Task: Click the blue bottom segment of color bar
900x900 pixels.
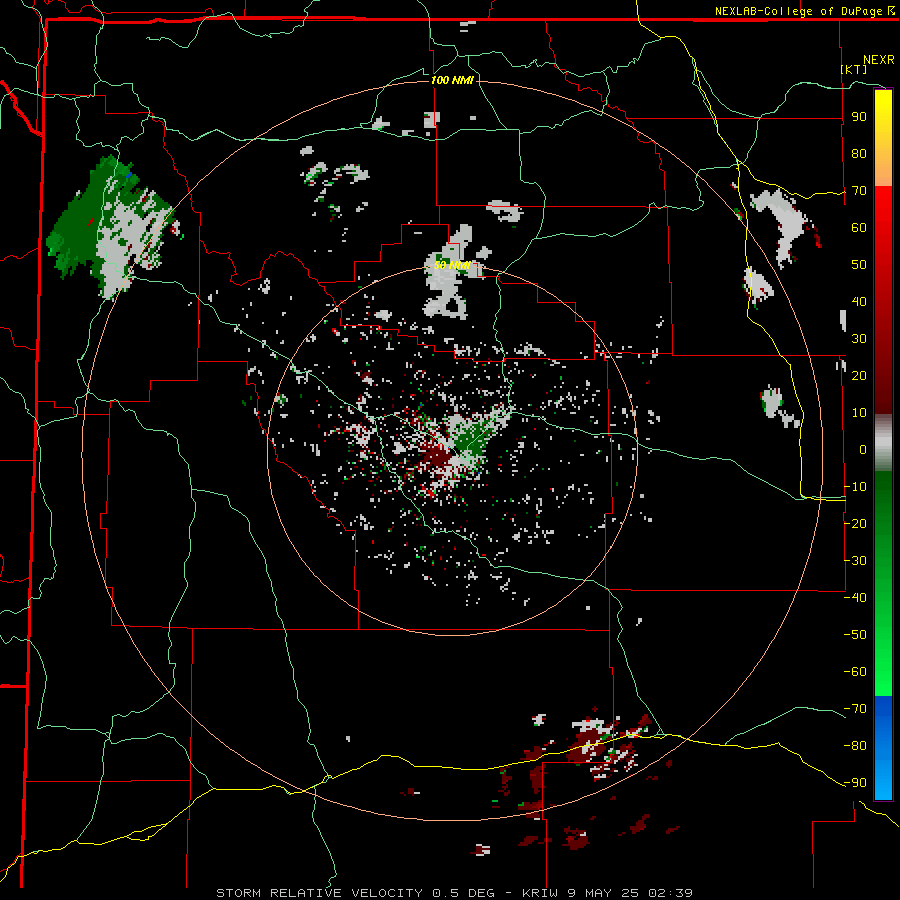Action: (883, 747)
